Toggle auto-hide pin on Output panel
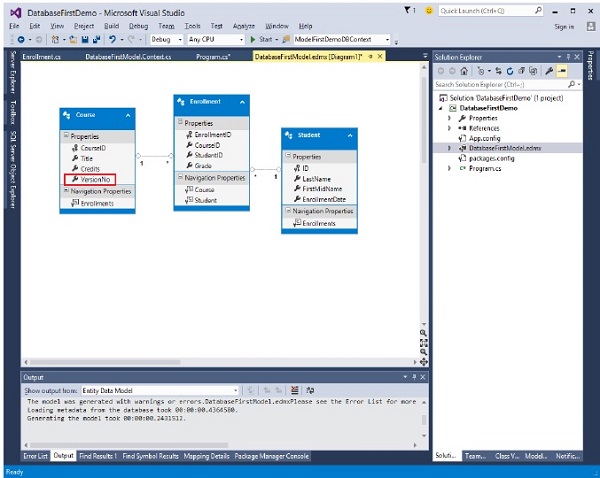Viewport: 600px width, 478px height. click(x=414, y=377)
